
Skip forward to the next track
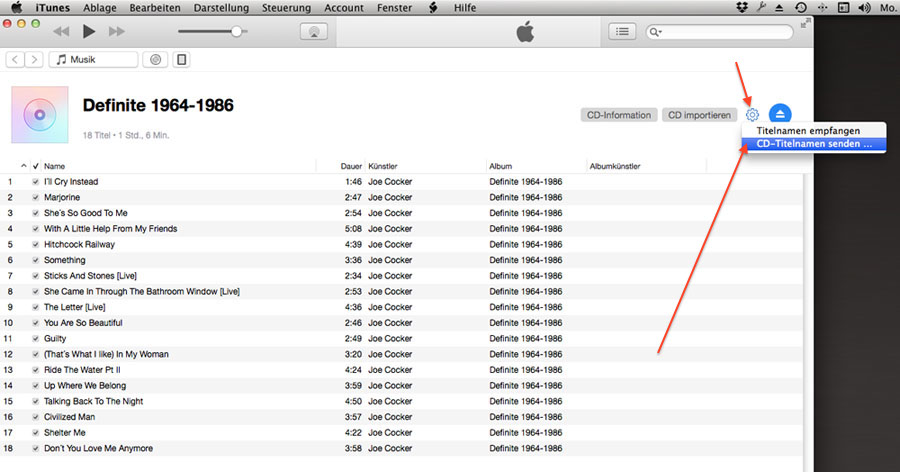tap(117, 32)
